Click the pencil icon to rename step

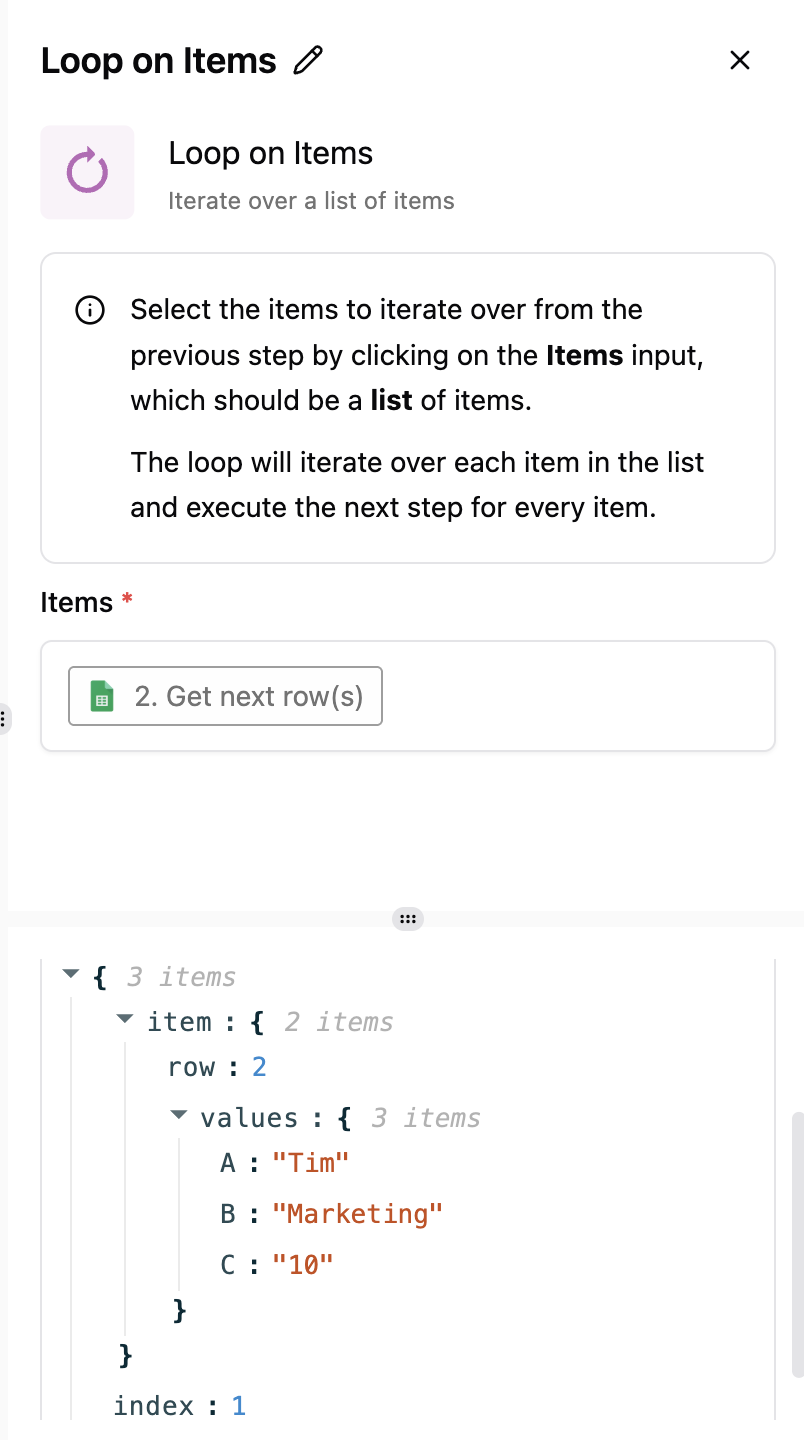[x=309, y=61]
